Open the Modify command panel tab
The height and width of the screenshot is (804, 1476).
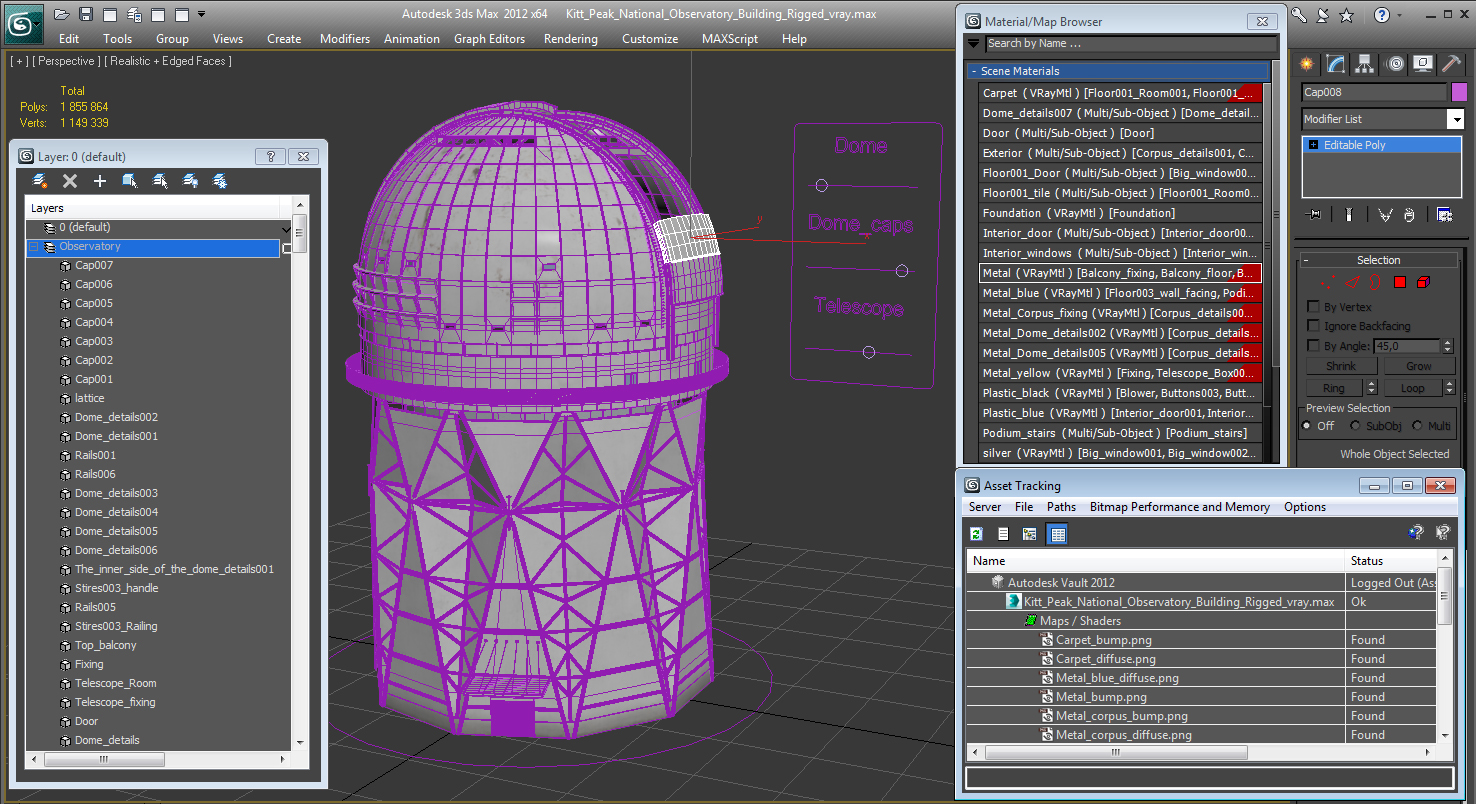pyautogui.click(x=1336, y=64)
